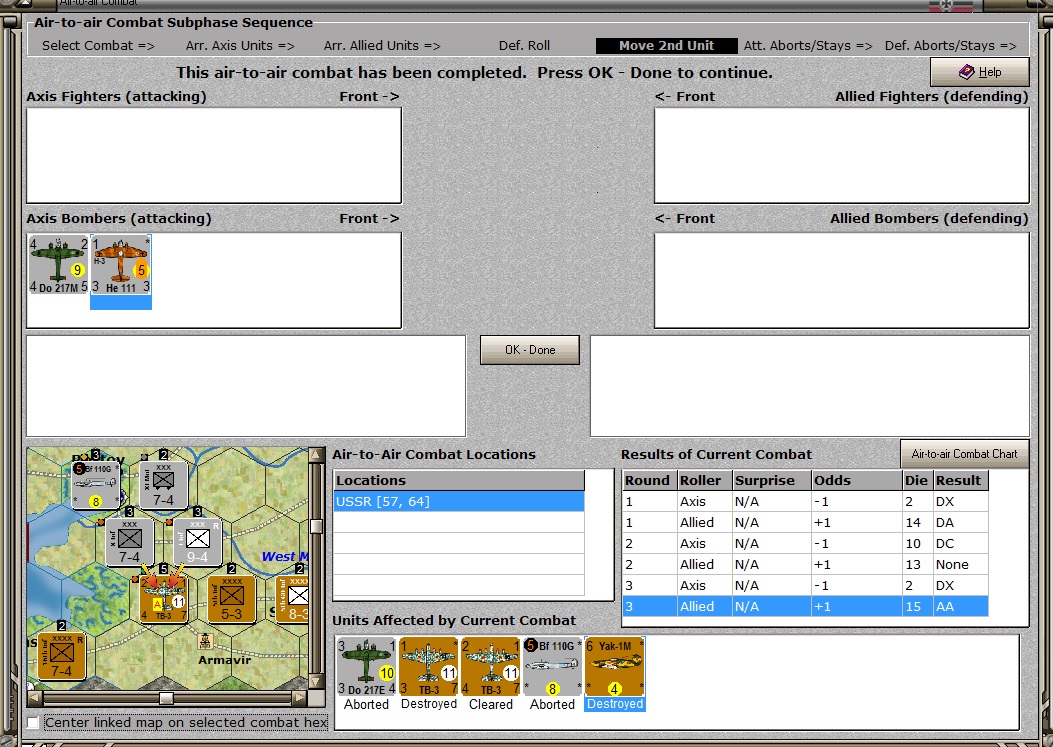This screenshot has width=1053, height=747.
Task: Select the highlighted Move 2nd Unit step
Action: click(x=666, y=46)
